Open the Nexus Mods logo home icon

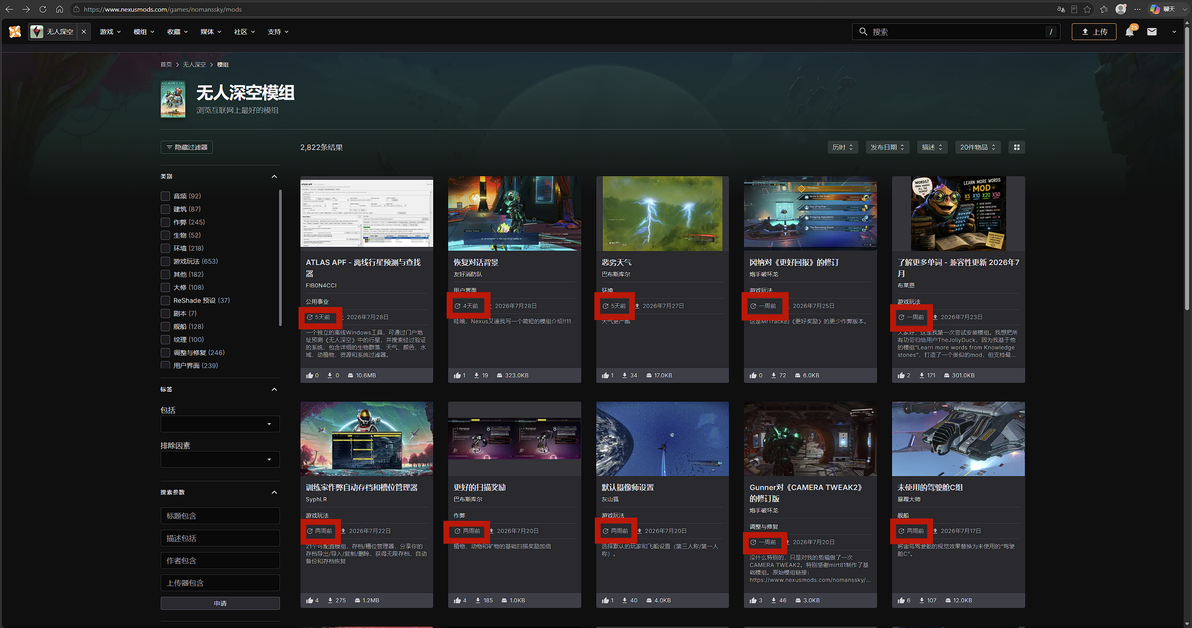14,31
